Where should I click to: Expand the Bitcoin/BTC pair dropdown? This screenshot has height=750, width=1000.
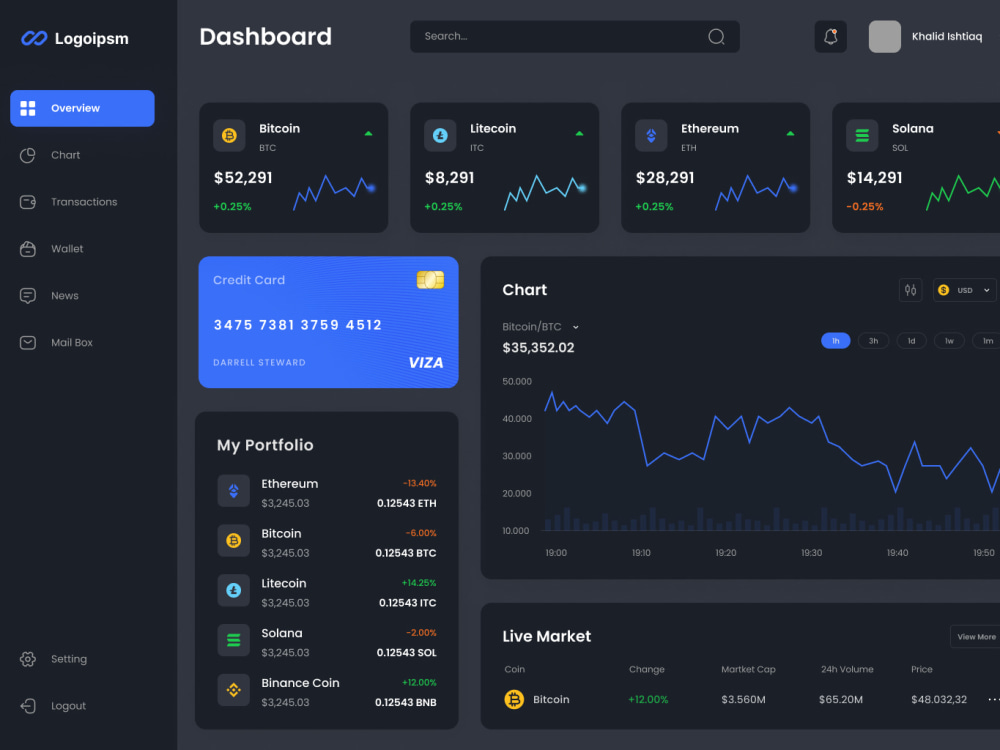pyautogui.click(x=575, y=327)
